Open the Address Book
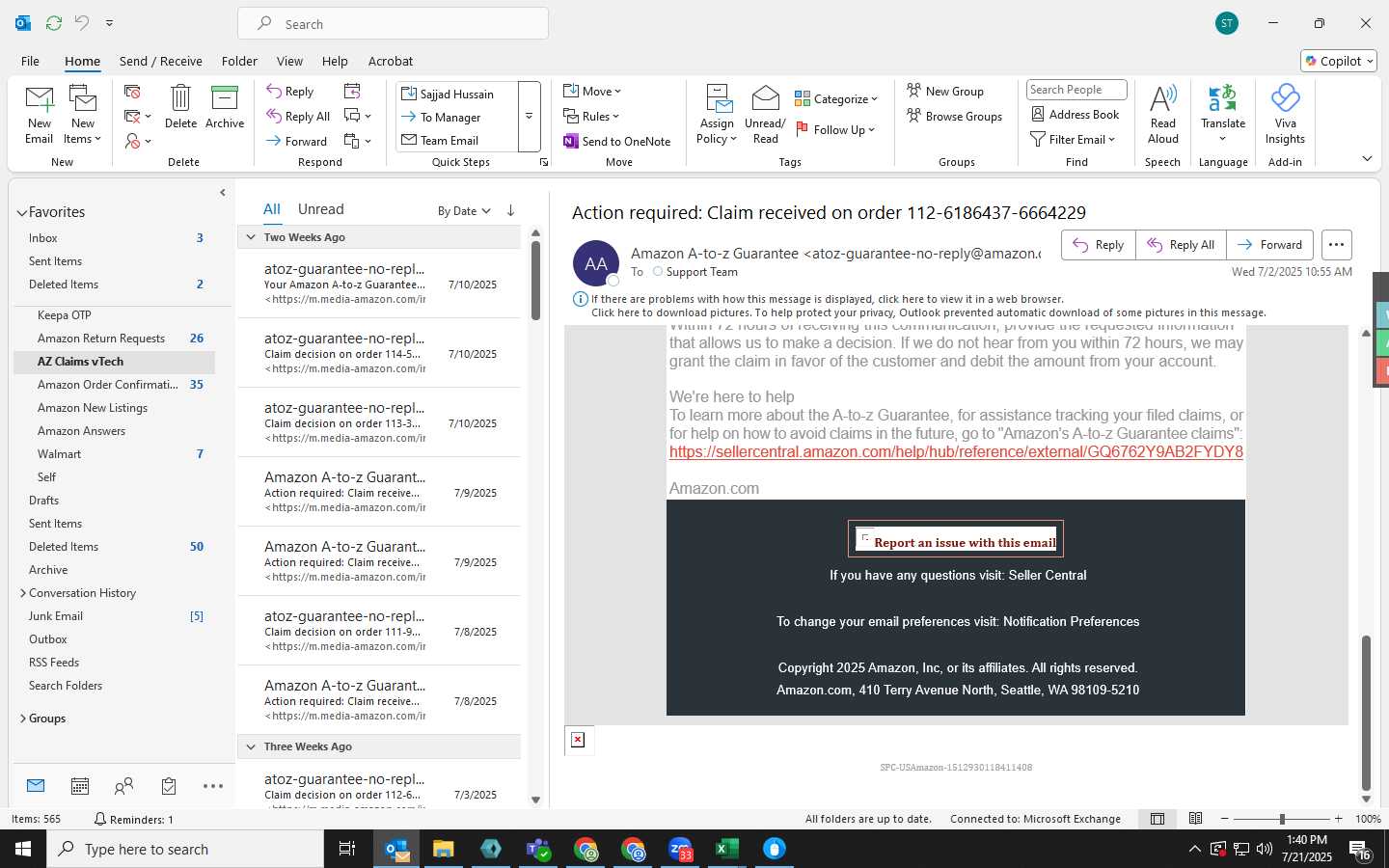The height and width of the screenshot is (868, 1389). (1076, 114)
